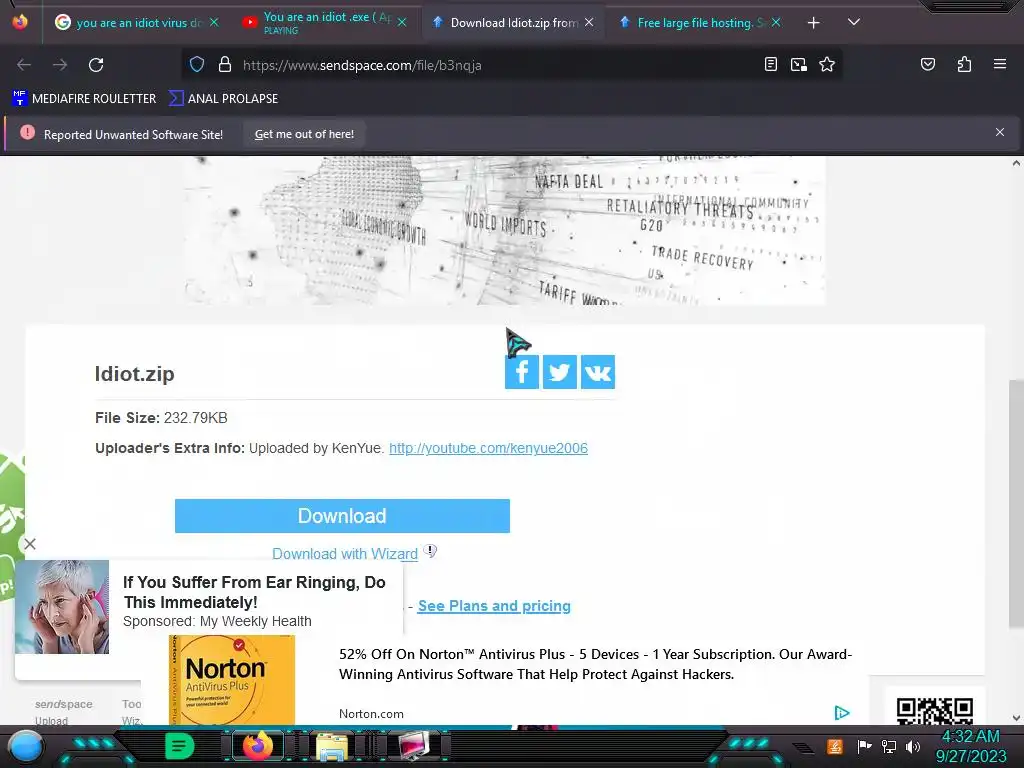Open the Firefox application menu

[999, 64]
